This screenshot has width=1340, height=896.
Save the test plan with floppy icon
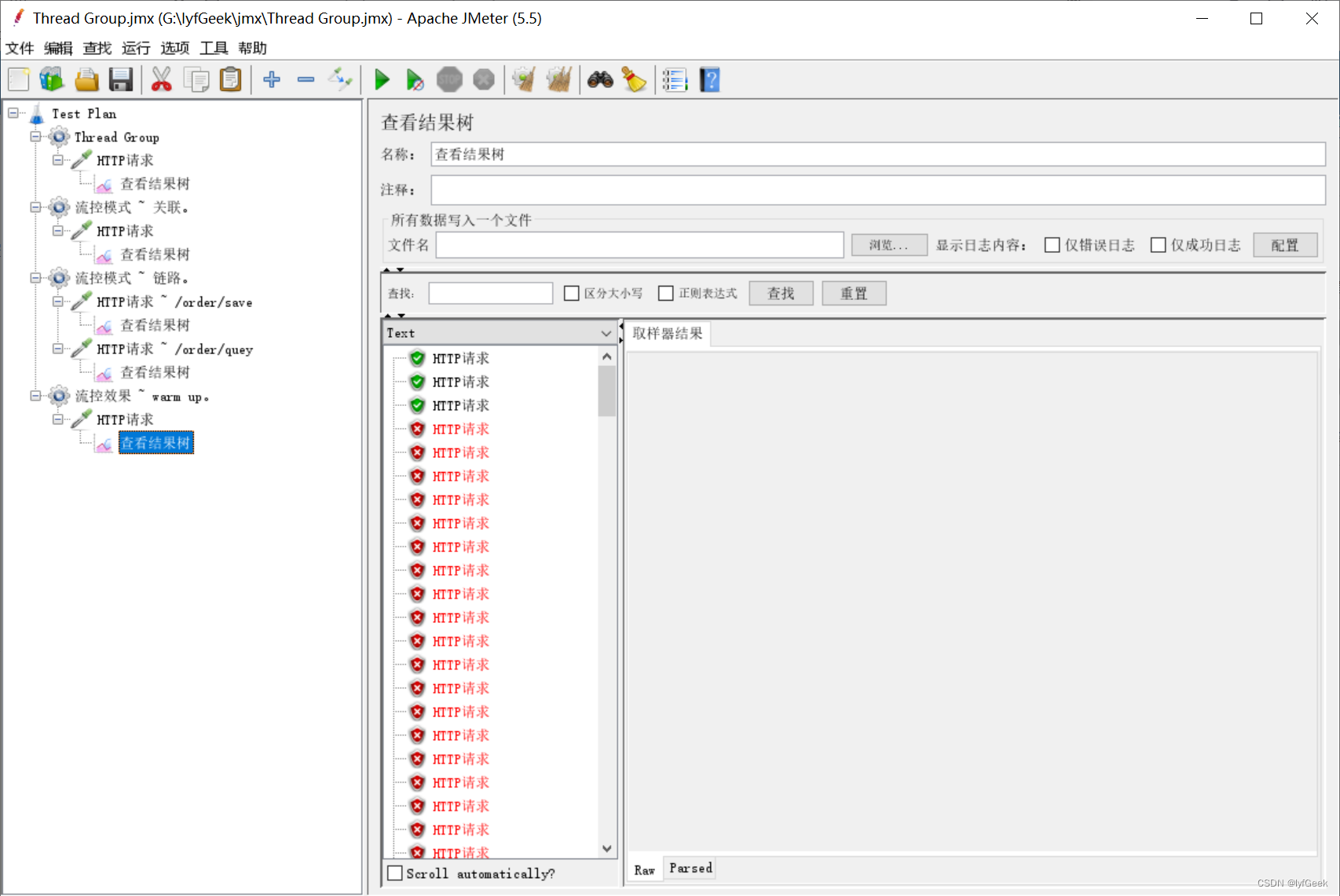point(121,79)
